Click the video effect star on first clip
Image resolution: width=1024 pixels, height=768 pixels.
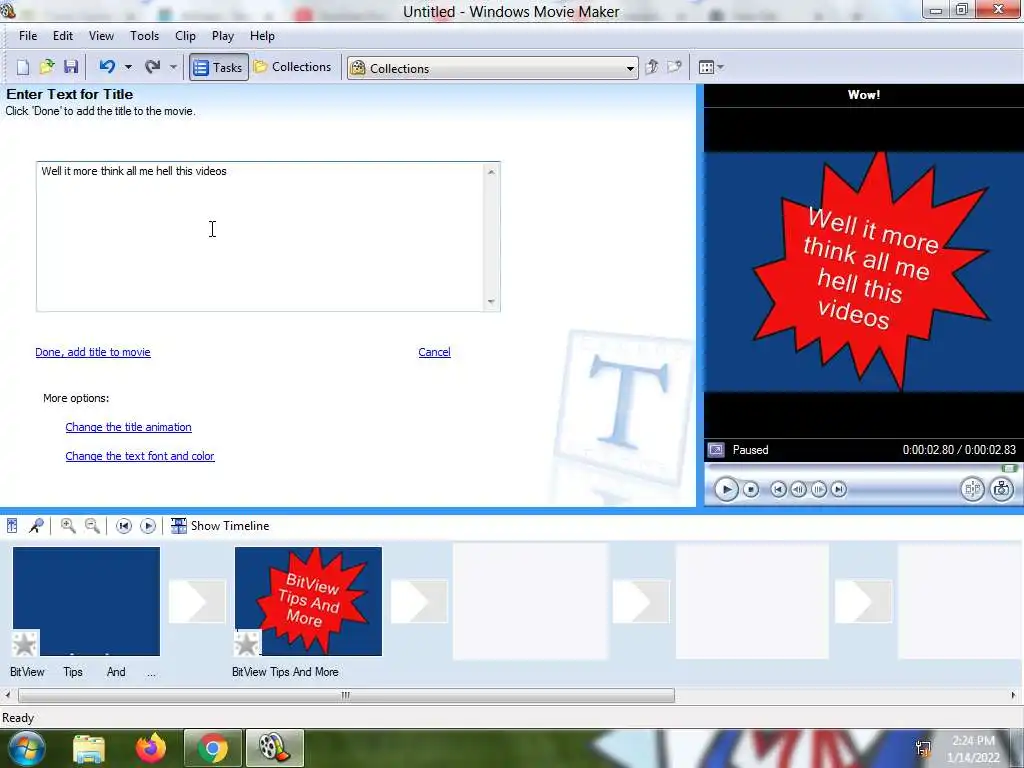pos(25,644)
